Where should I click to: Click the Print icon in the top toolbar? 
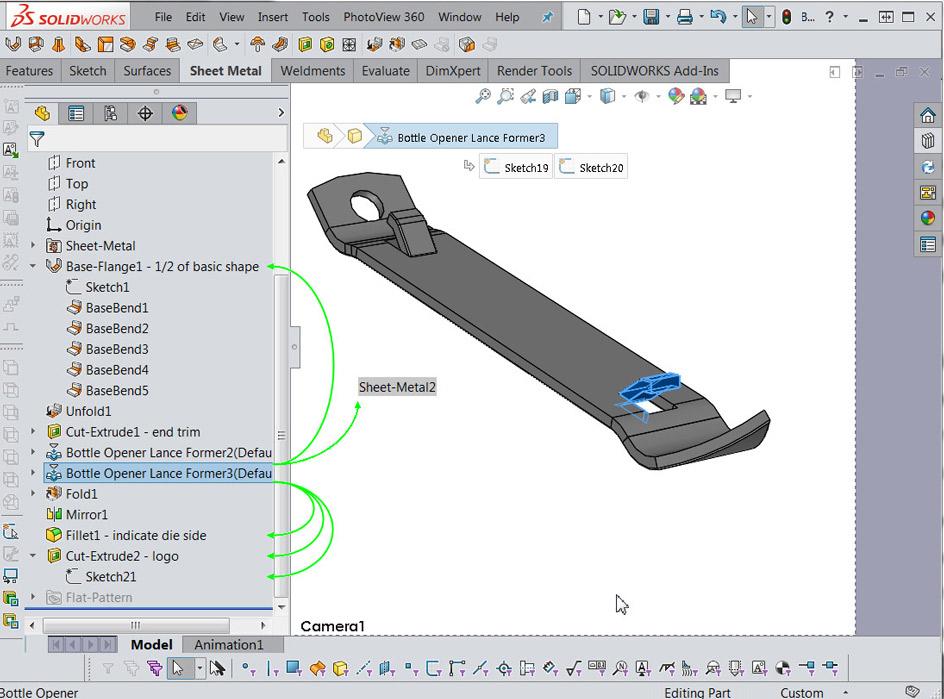(684, 17)
